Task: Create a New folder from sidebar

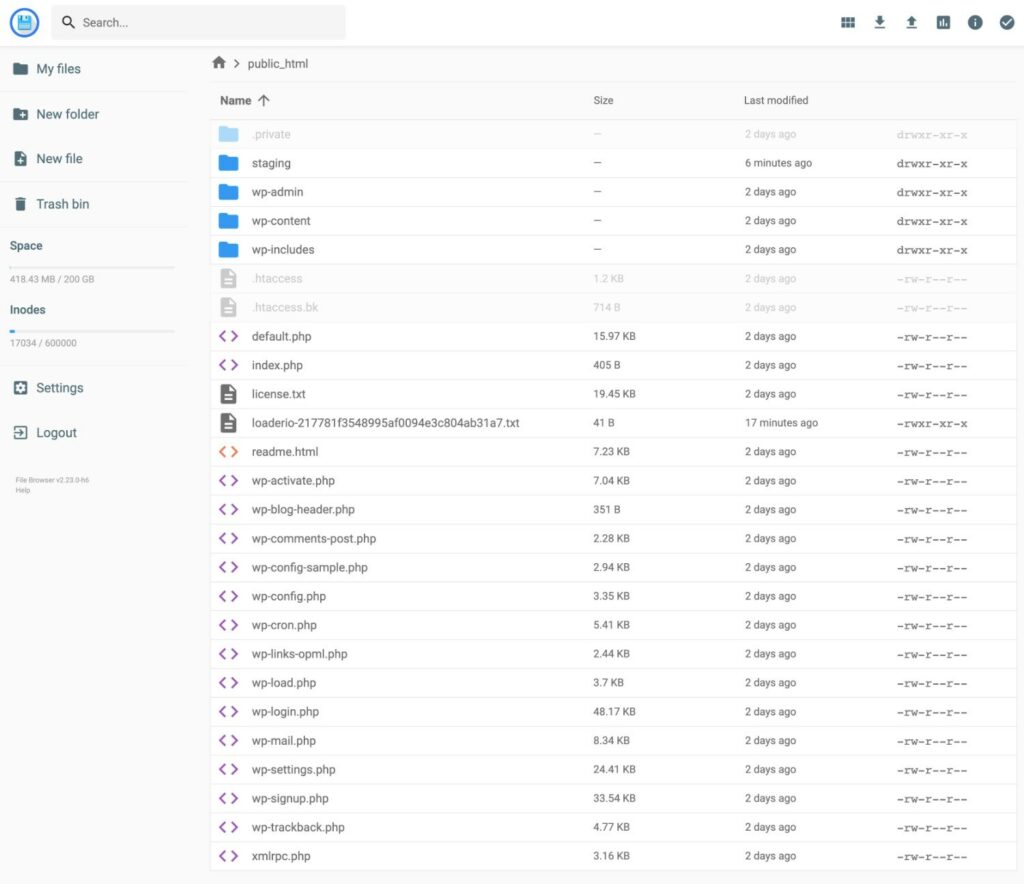Action: 67,114
